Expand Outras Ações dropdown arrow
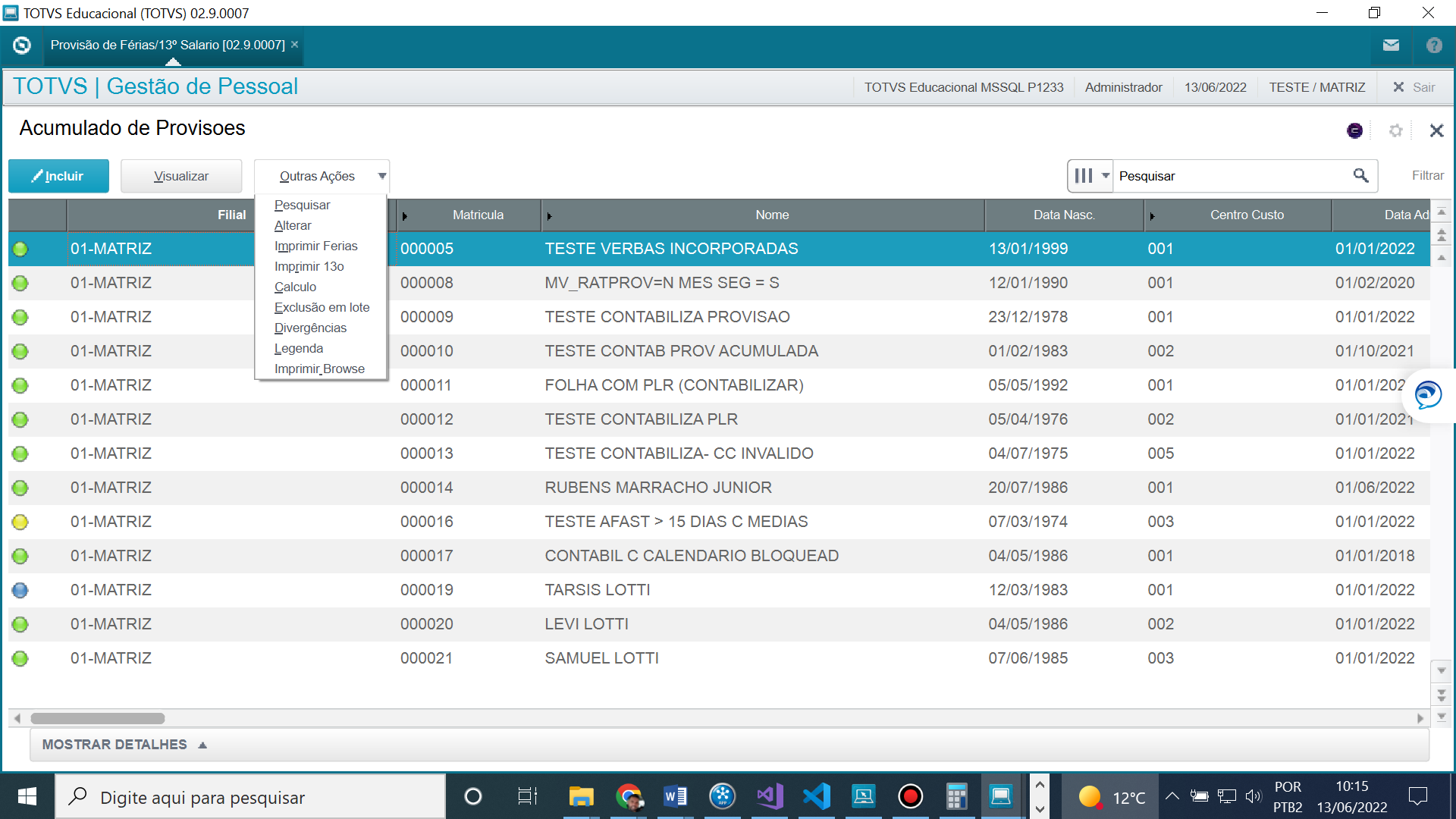1456x819 pixels. point(382,176)
